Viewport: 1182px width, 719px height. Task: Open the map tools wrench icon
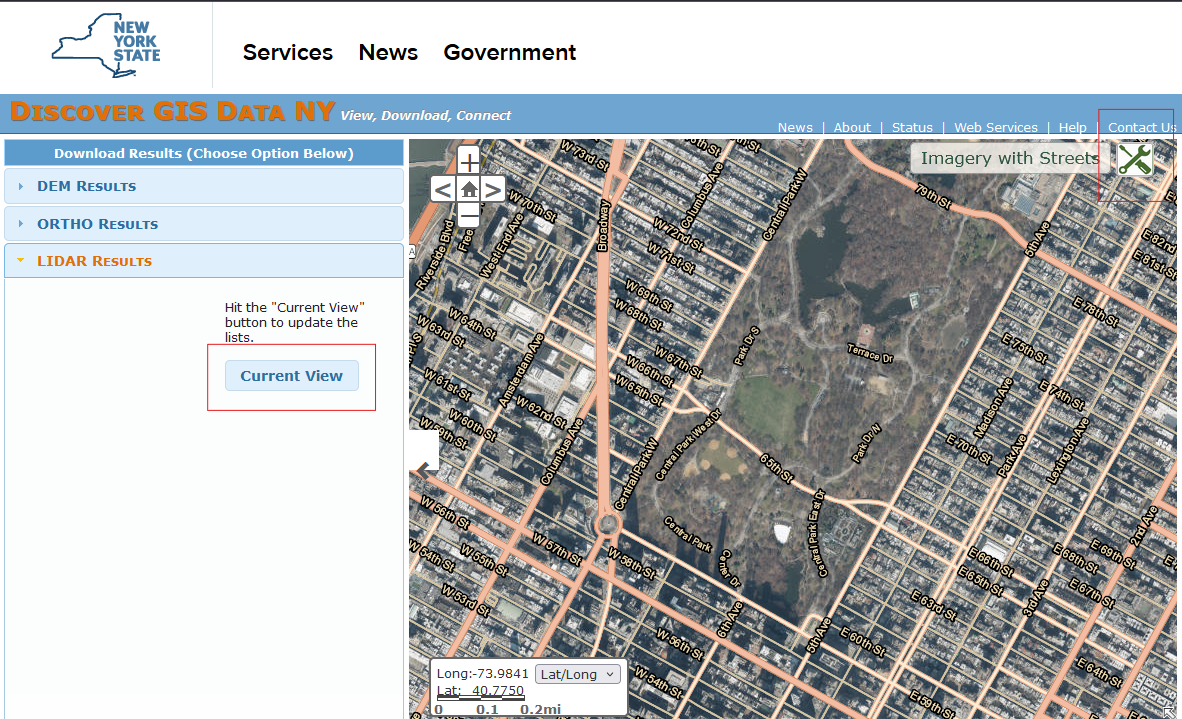[x=1135, y=159]
